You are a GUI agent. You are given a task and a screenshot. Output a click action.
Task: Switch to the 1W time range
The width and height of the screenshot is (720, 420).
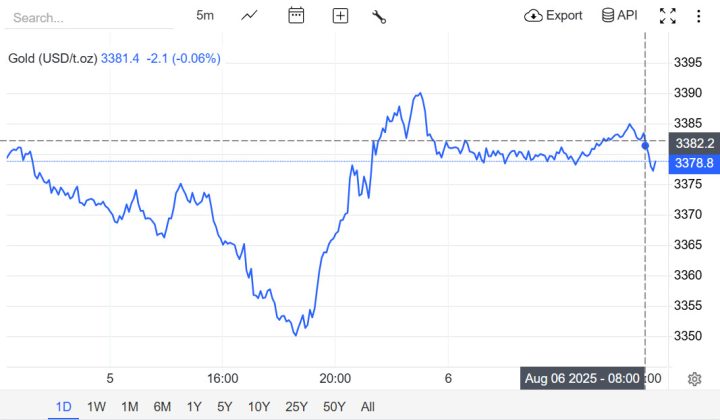point(96,406)
